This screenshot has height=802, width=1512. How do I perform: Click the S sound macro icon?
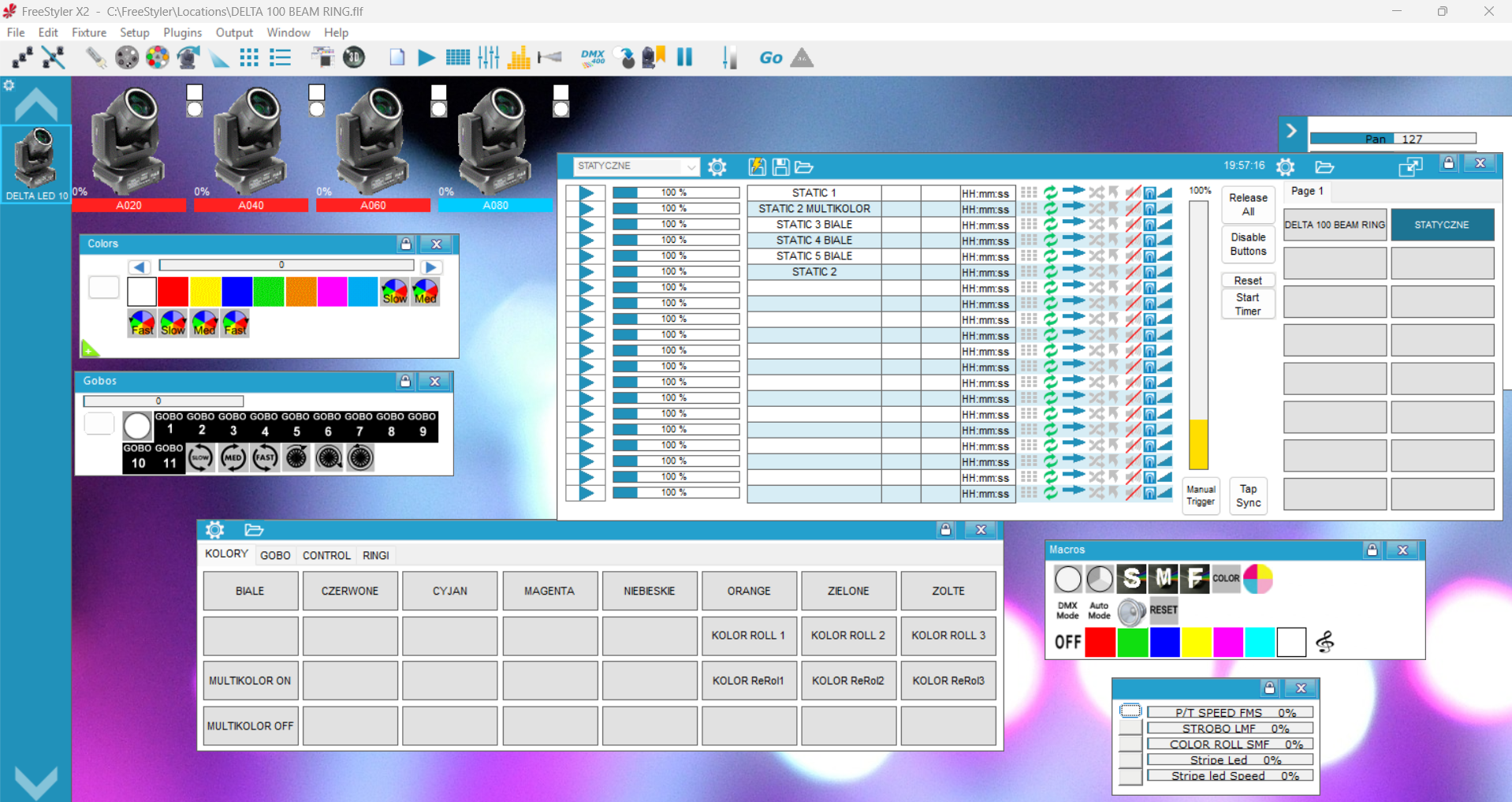(x=1131, y=578)
